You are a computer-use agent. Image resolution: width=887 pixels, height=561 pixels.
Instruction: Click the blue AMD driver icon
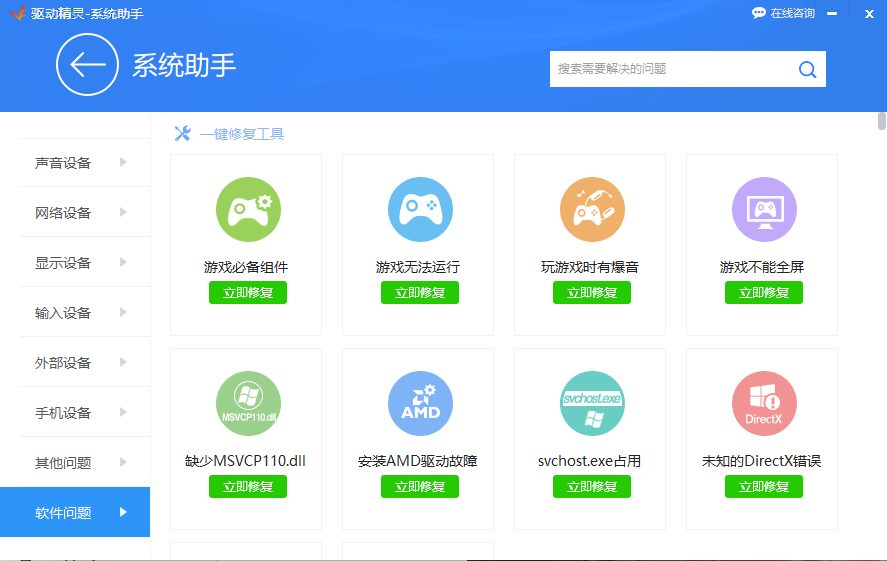point(420,404)
